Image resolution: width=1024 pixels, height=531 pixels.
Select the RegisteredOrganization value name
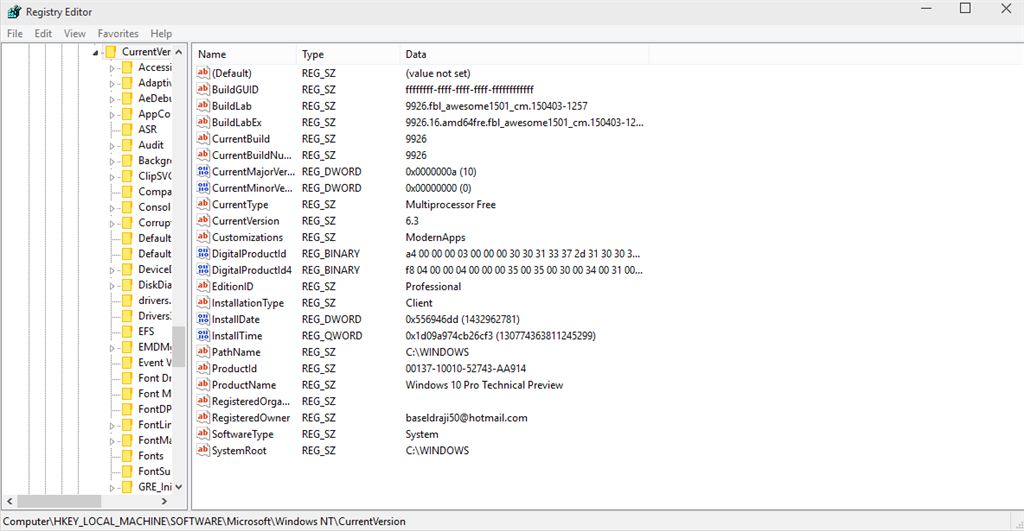pos(251,401)
